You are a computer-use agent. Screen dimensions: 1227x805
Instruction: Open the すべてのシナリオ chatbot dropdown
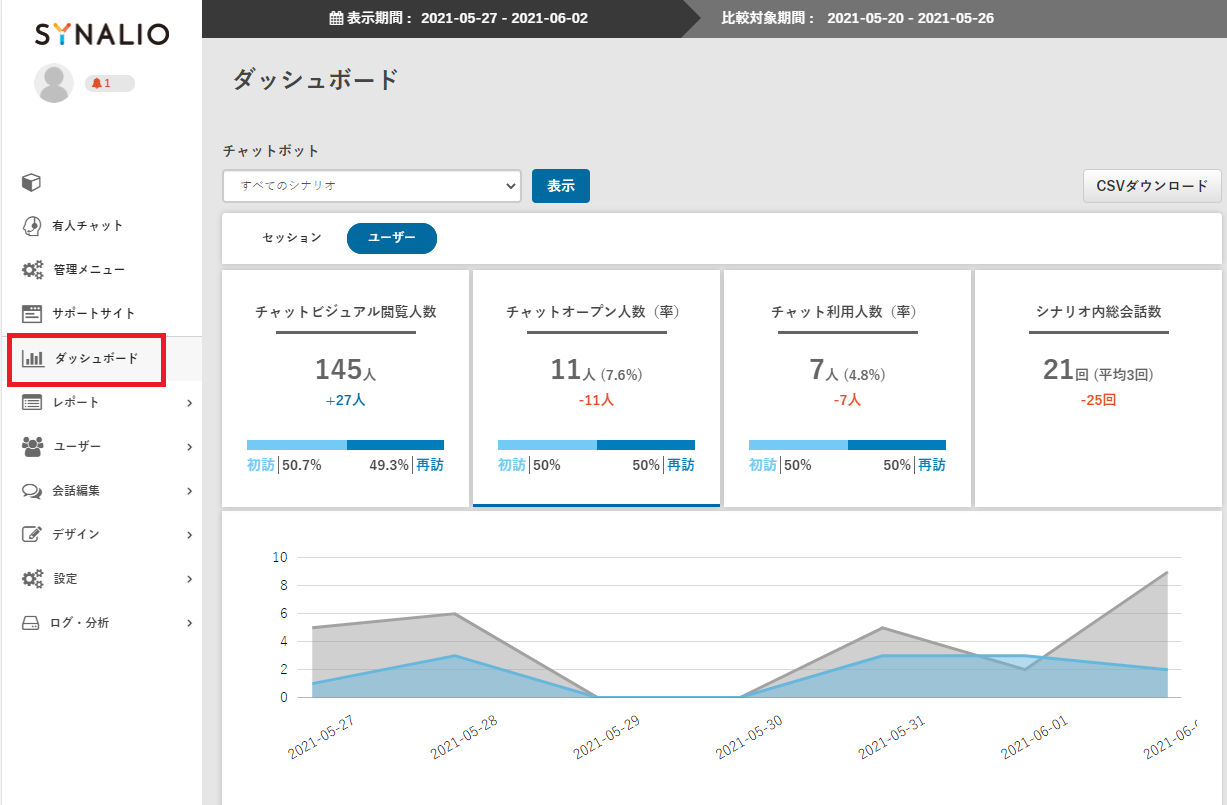coord(372,186)
